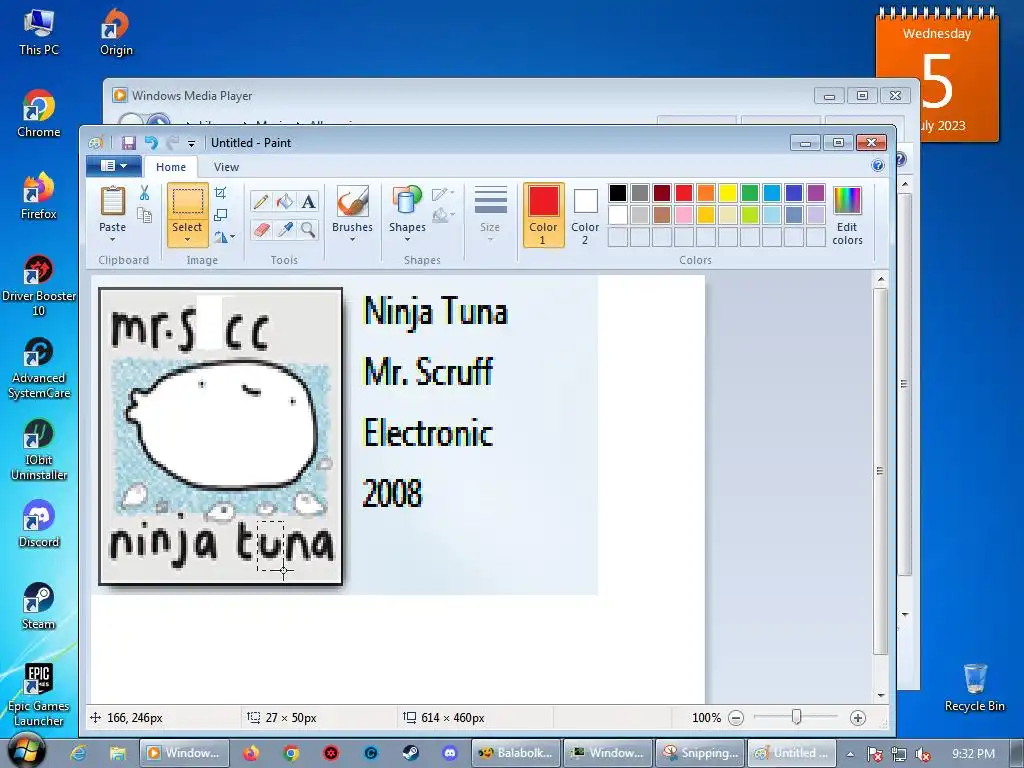This screenshot has width=1024, height=768.
Task: Toggle the rectangular Select tool
Action: (187, 201)
